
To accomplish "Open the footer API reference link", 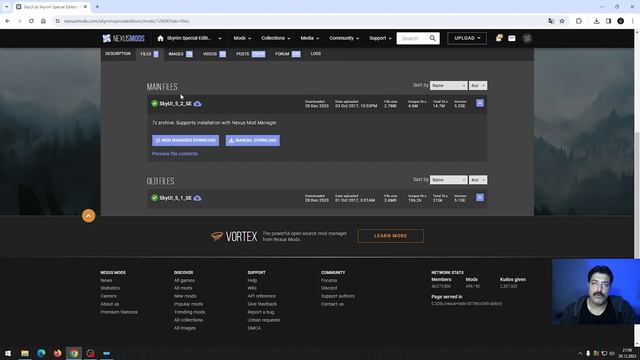I will point(261,296).
